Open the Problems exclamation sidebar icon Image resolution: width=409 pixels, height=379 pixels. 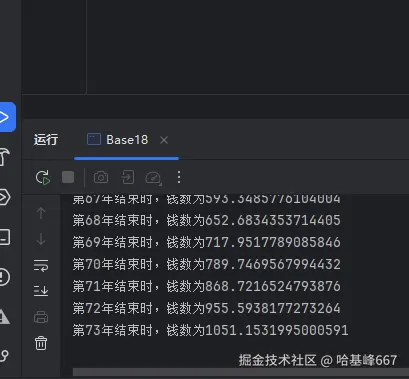pos(5,277)
